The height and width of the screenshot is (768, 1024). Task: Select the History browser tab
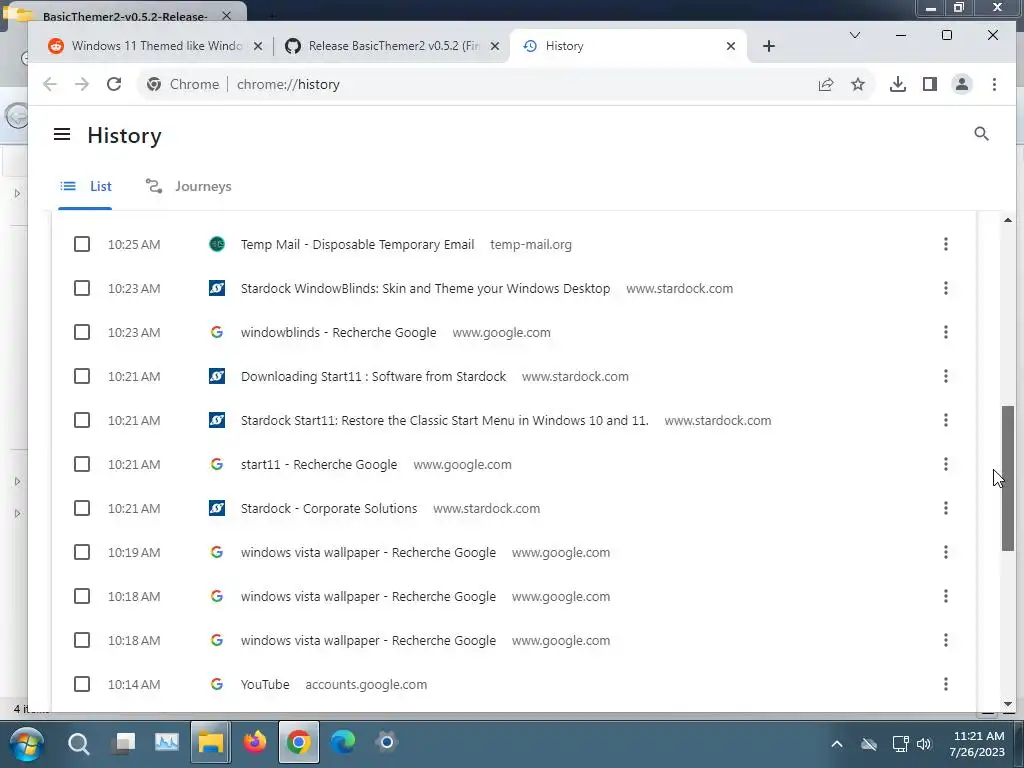[628, 46]
